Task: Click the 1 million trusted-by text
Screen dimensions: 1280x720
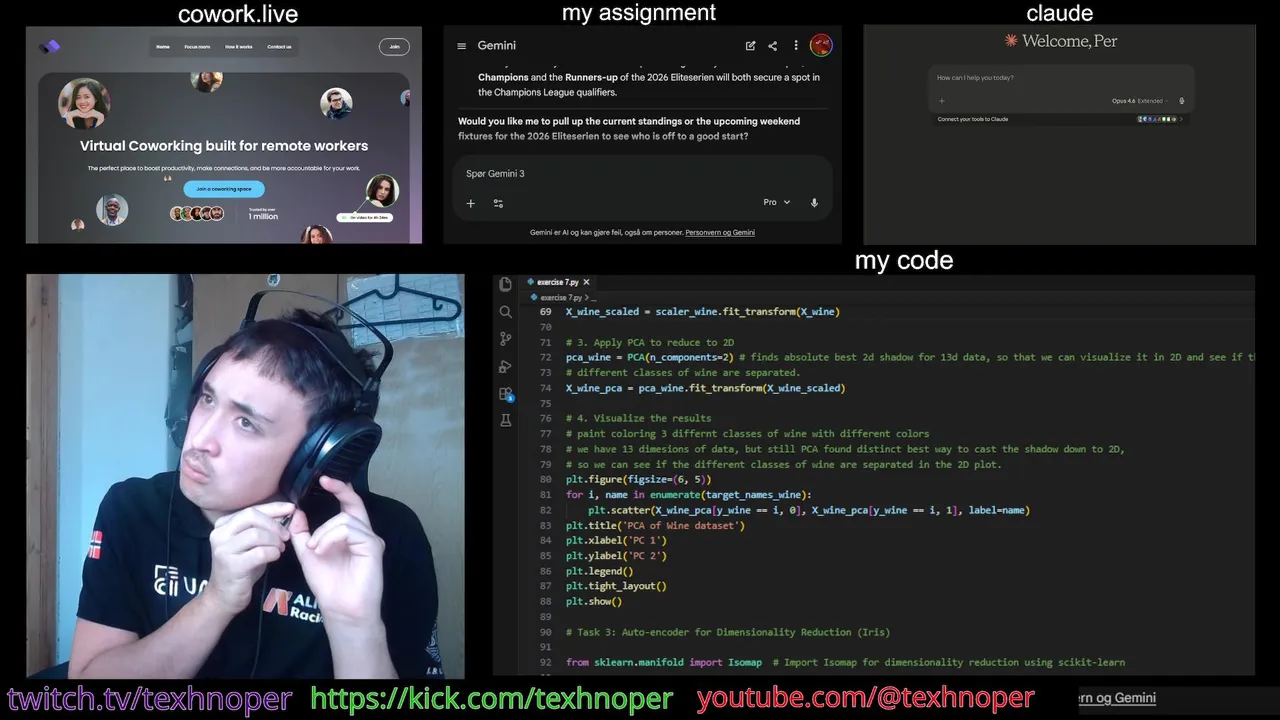Action: [x=264, y=216]
